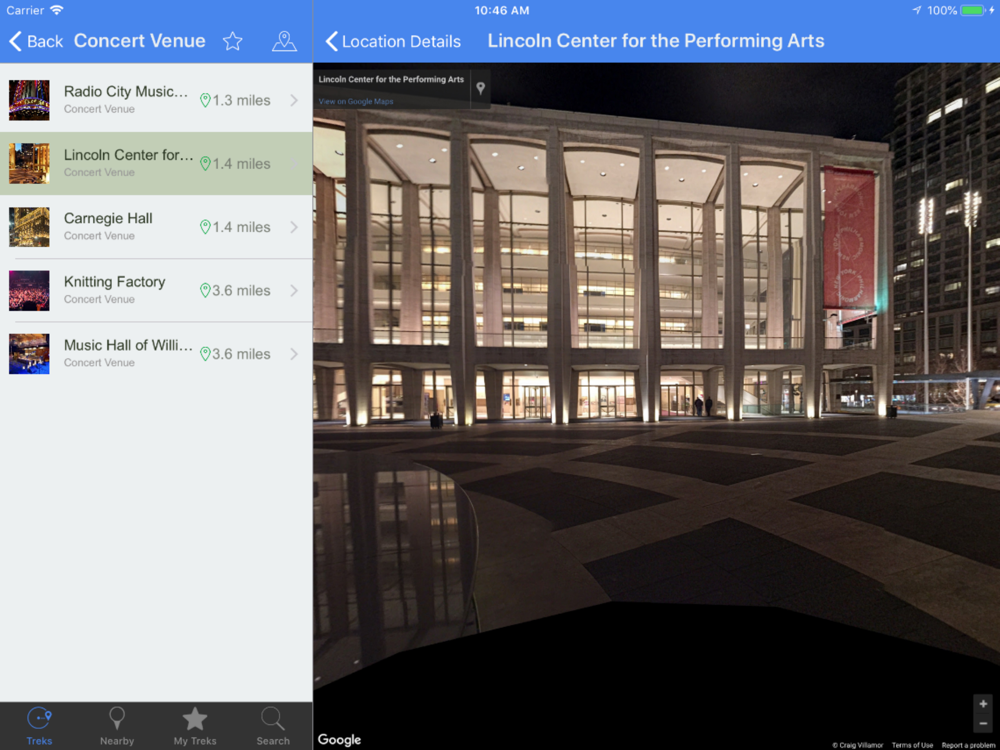The image size is (1000, 750).
Task: Click the 3.6 miles Knitting Factory distance
Action: 241,291
